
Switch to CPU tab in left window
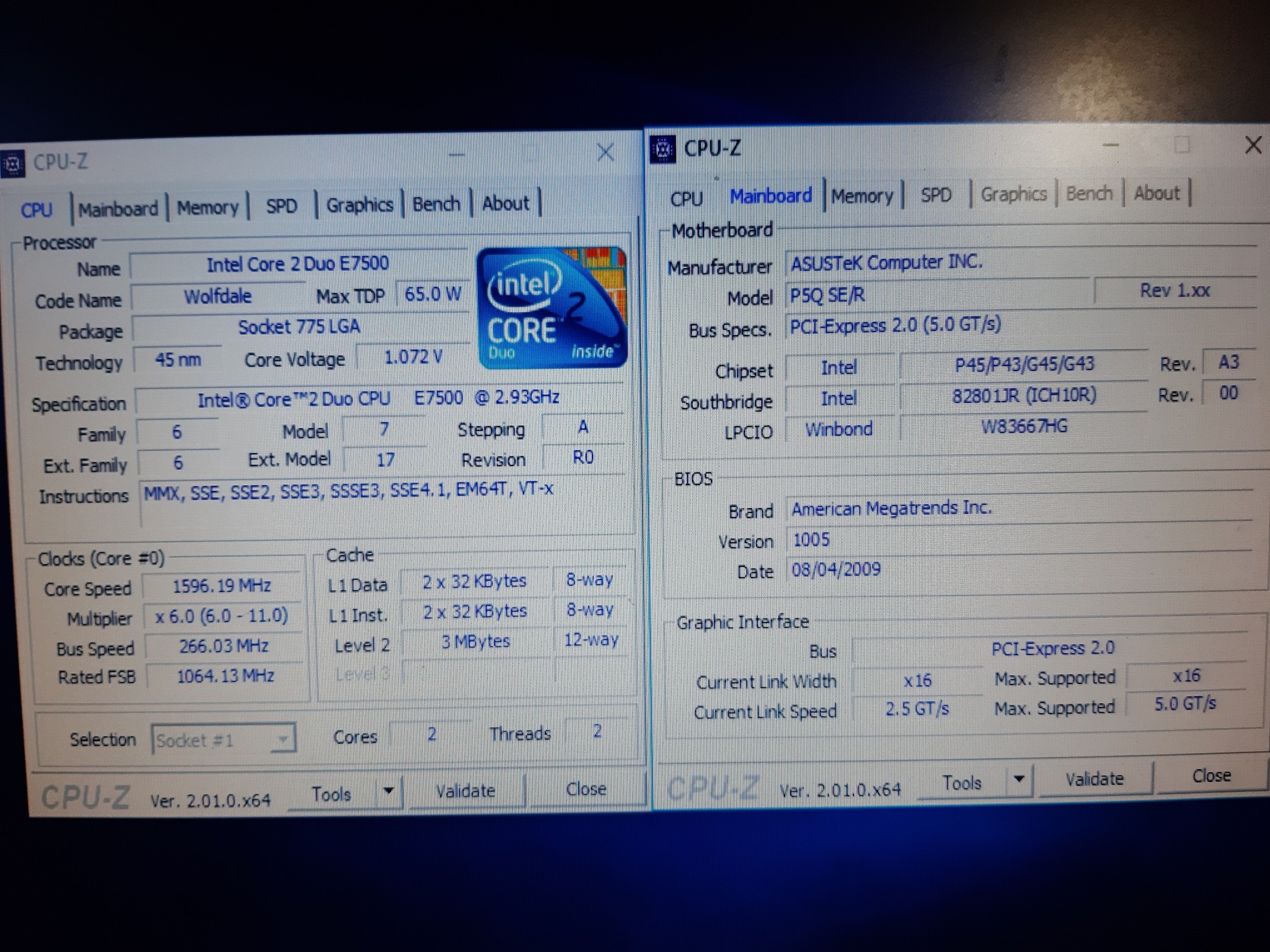click(36, 210)
